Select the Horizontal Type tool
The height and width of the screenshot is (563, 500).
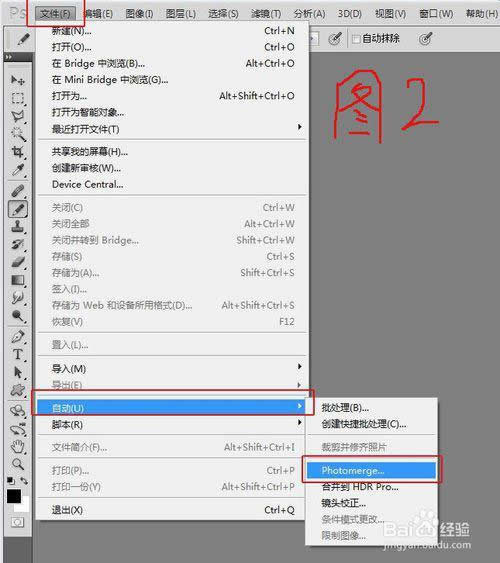click(17, 354)
